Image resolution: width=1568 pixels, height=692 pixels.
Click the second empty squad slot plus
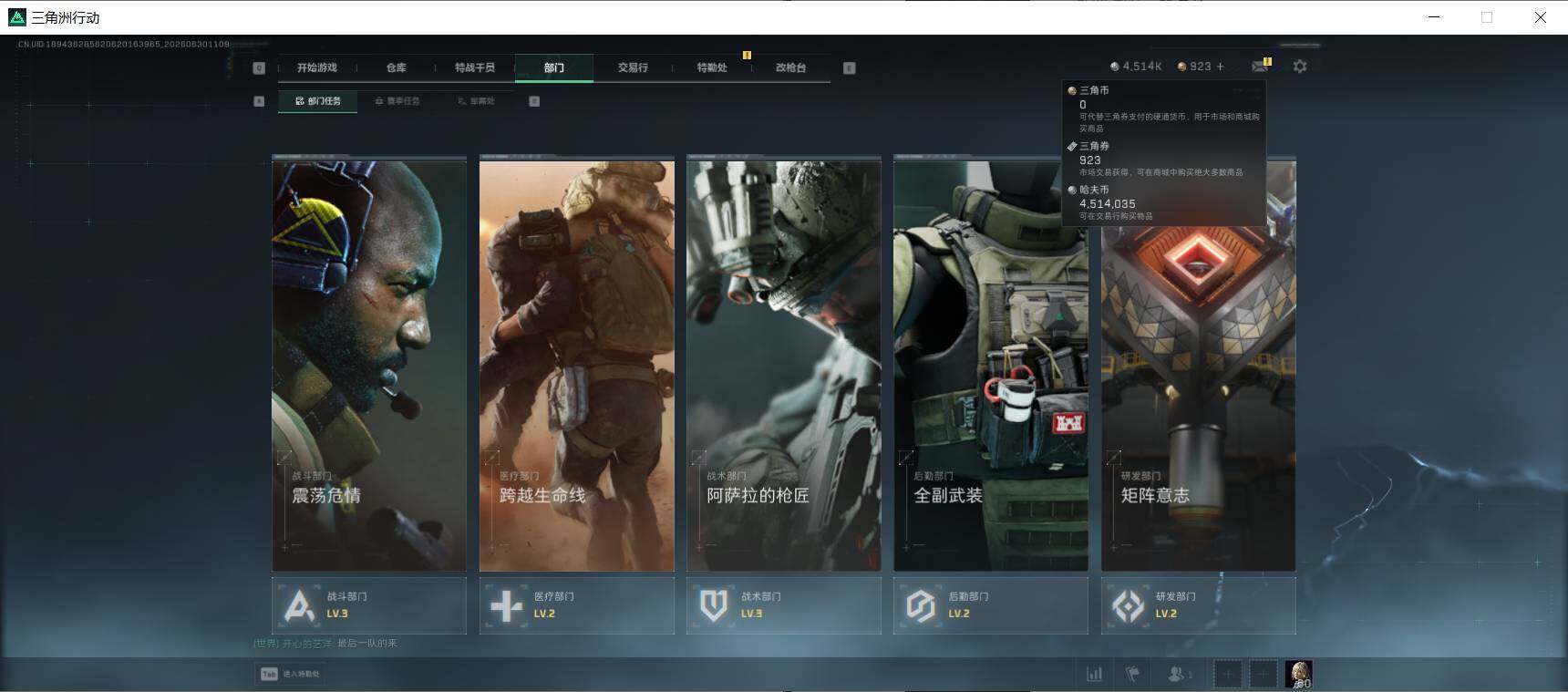pos(1263,674)
